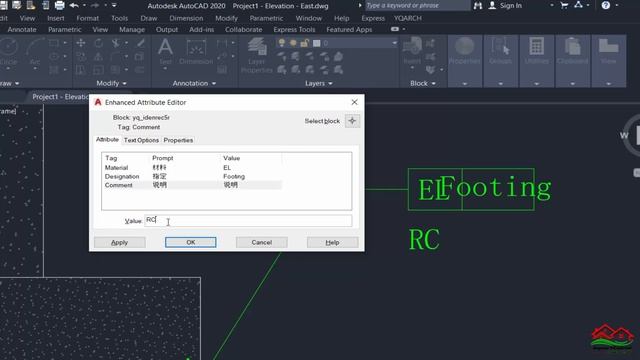The image size is (640, 360).
Task: Click into the Value input field
Action: click(248, 220)
